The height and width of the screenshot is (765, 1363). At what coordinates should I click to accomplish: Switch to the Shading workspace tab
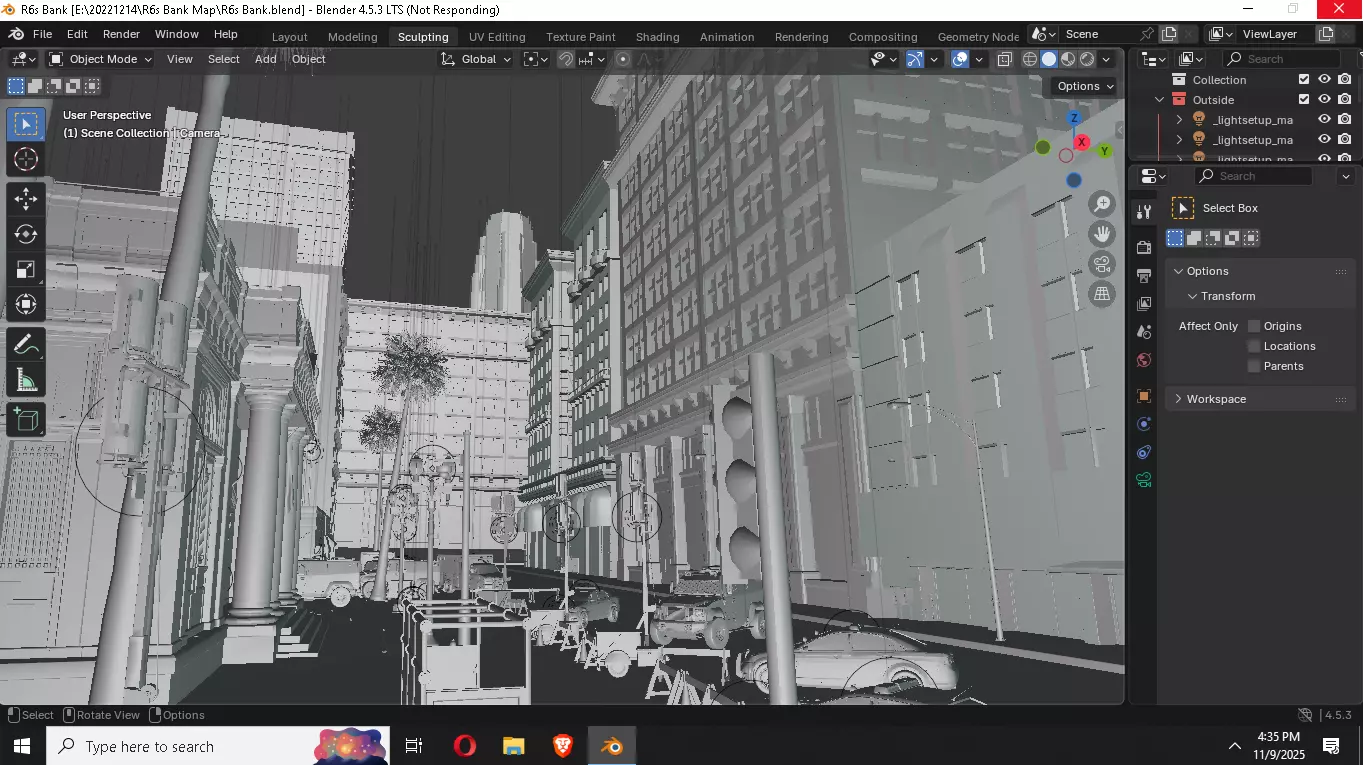click(658, 37)
